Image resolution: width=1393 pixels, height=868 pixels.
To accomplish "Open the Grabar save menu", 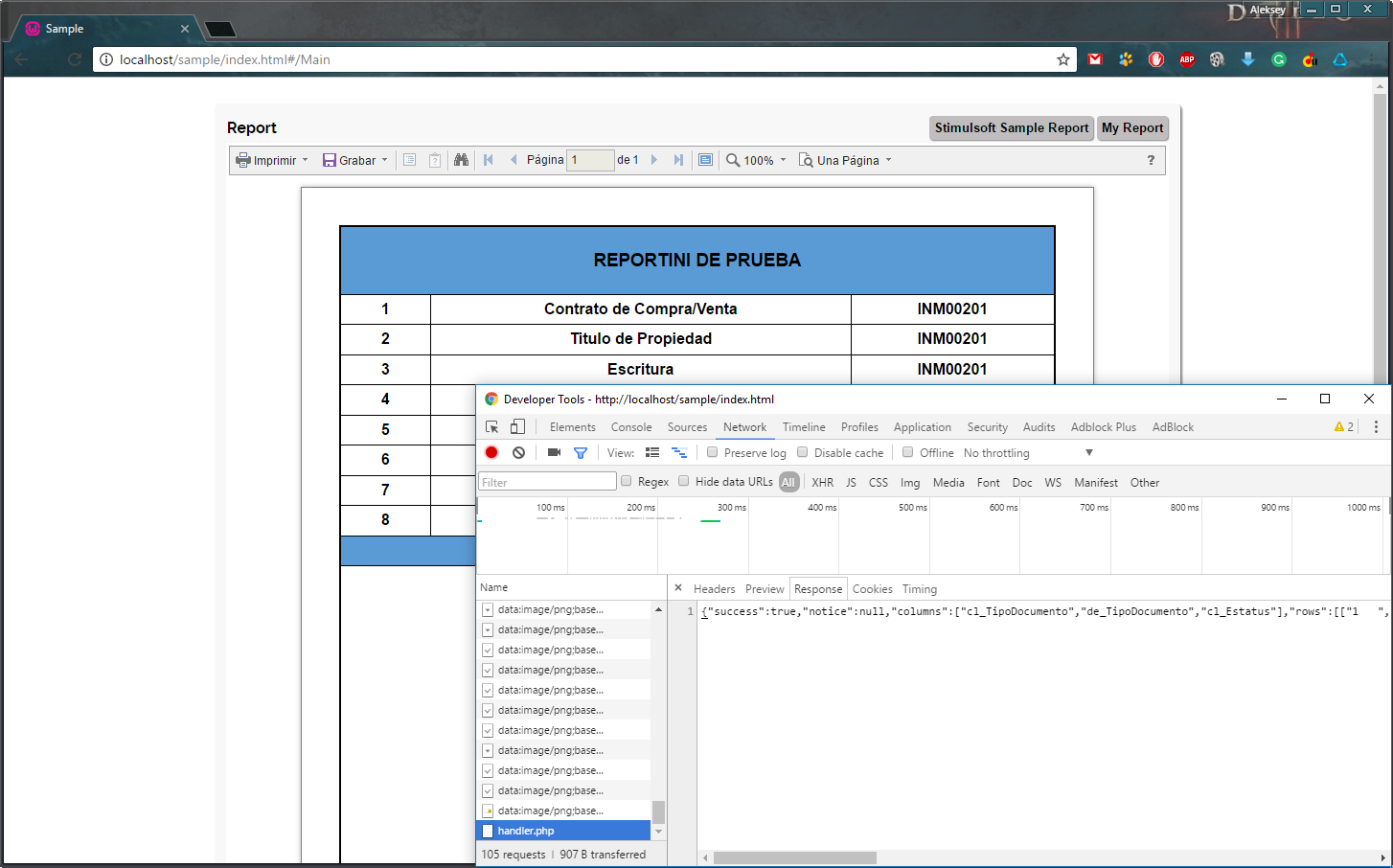I will [354, 160].
